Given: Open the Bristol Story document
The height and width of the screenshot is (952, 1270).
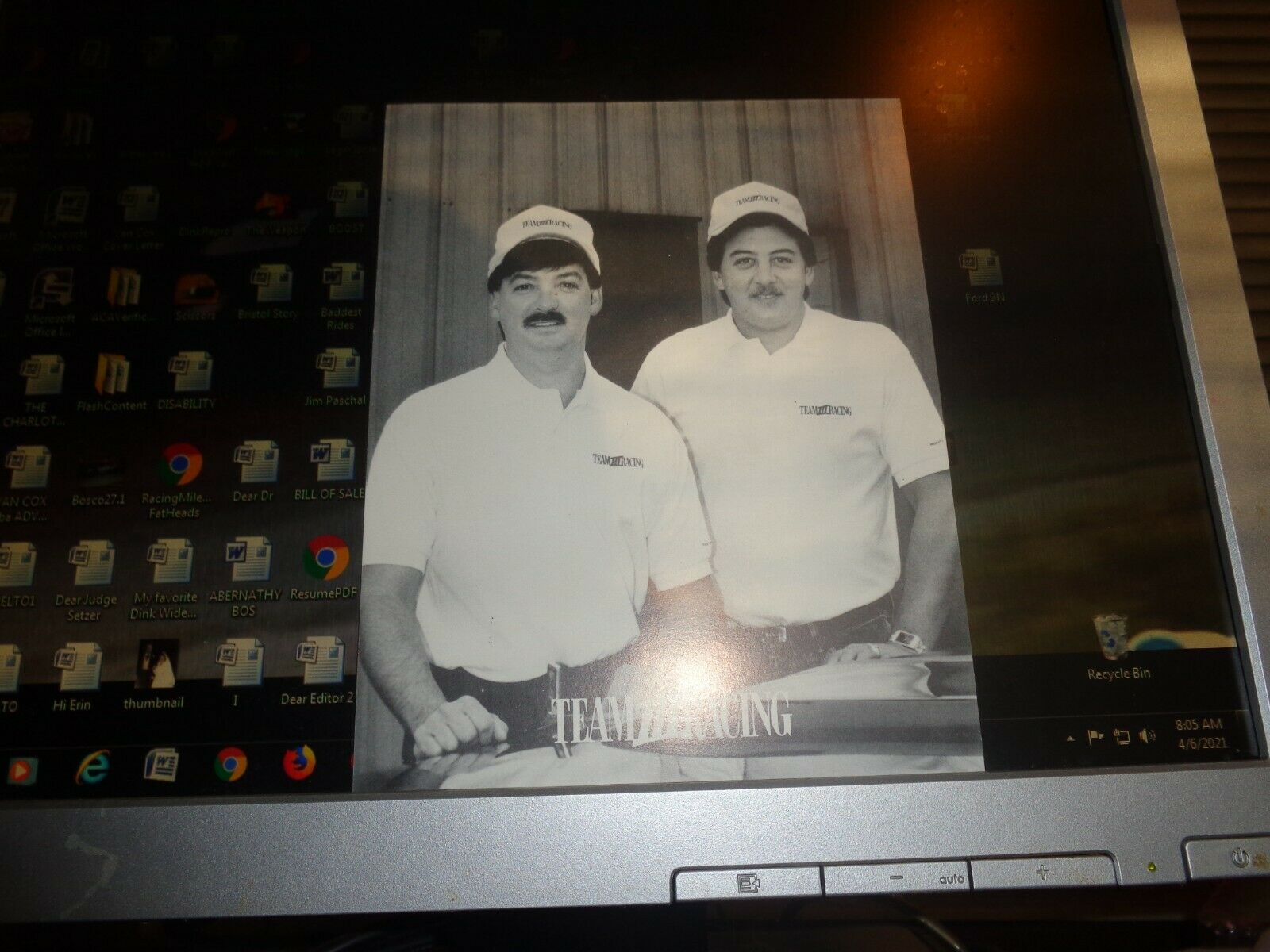Looking at the screenshot, I should (268, 293).
